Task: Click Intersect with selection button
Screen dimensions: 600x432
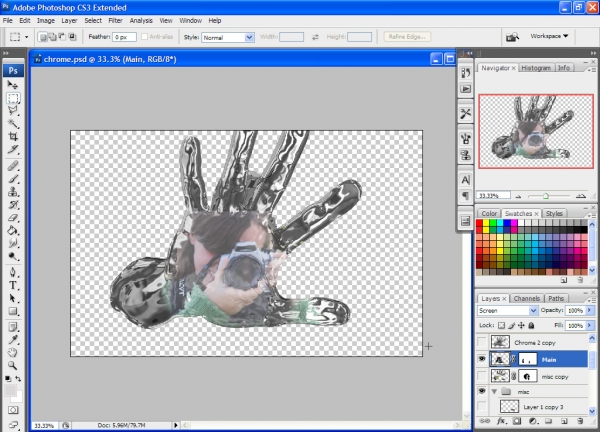Action: [72, 37]
